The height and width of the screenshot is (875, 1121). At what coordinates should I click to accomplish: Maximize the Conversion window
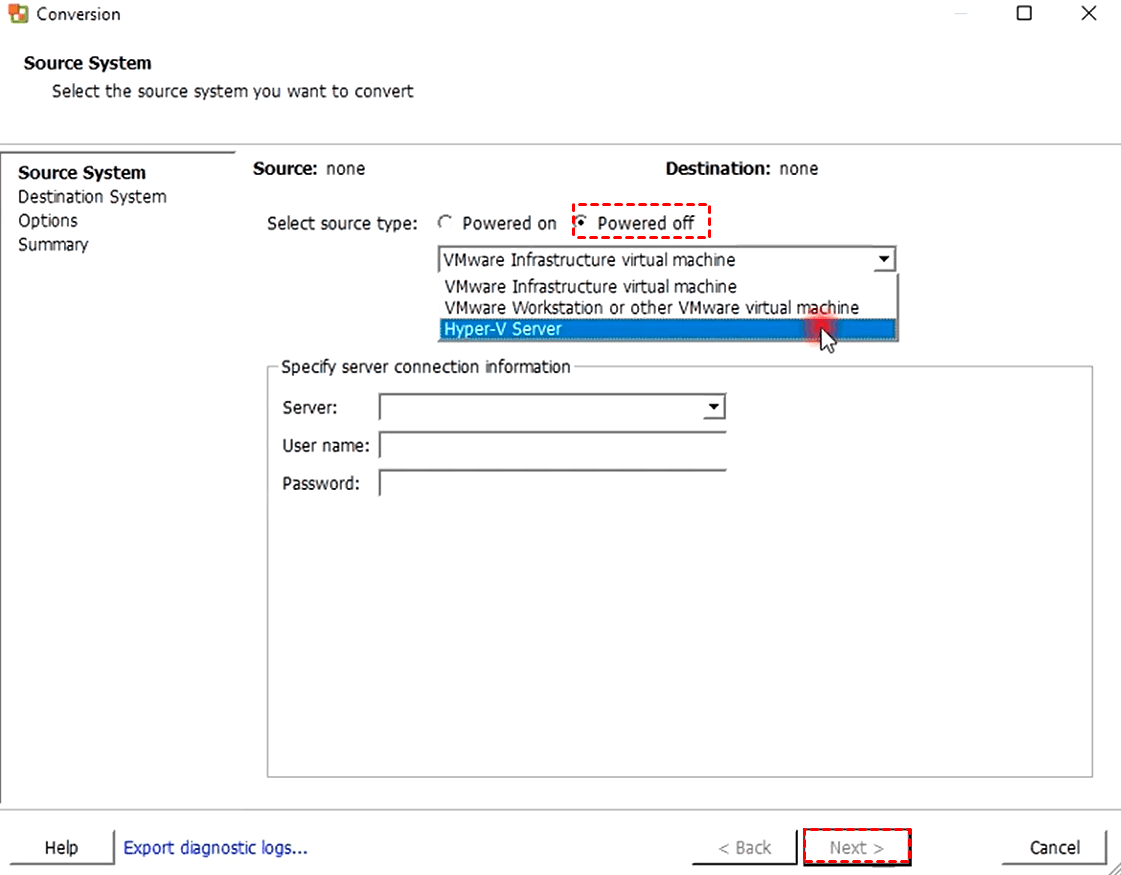[1024, 14]
